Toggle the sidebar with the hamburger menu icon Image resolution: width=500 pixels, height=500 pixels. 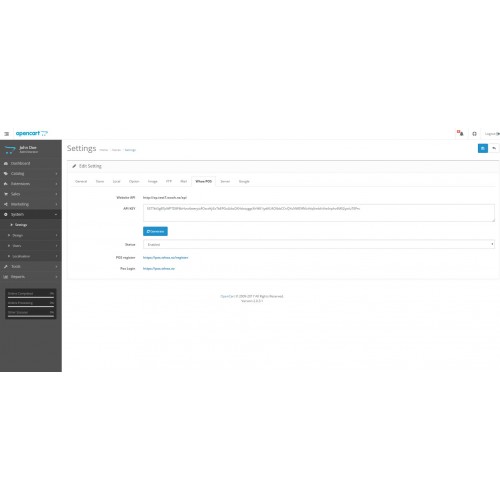(6, 134)
